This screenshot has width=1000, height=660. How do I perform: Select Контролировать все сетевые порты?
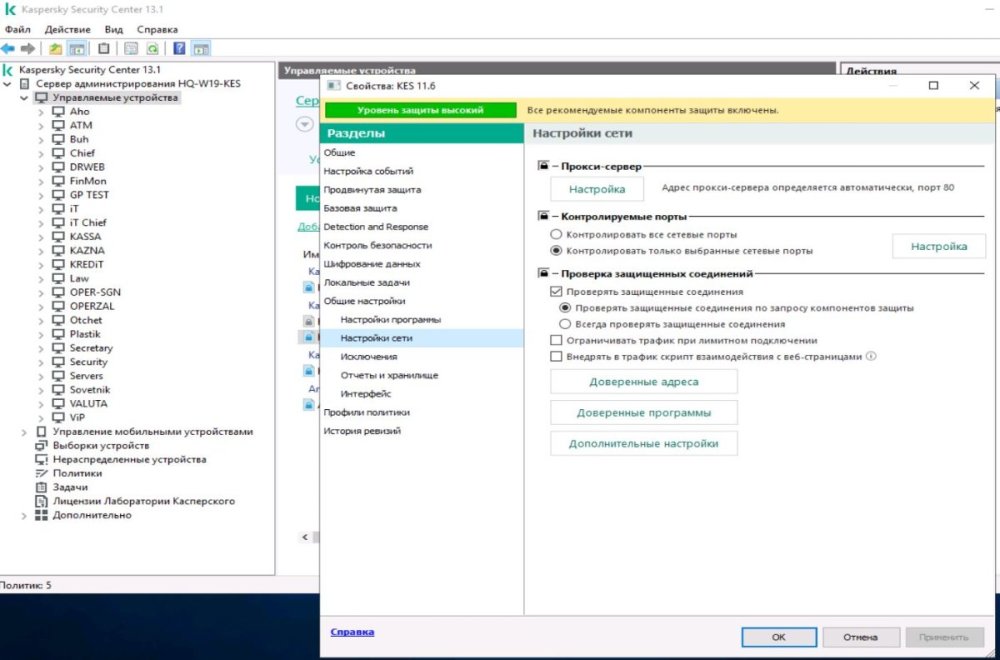[556, 235]
